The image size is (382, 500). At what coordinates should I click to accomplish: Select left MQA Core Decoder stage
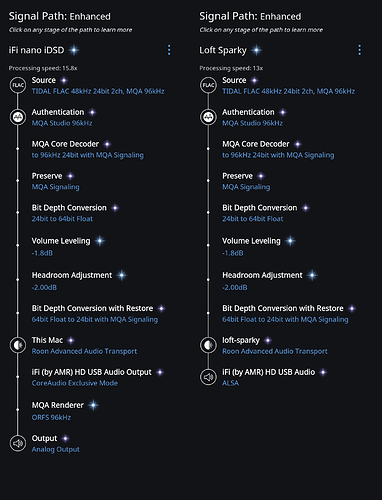(88, 149)
